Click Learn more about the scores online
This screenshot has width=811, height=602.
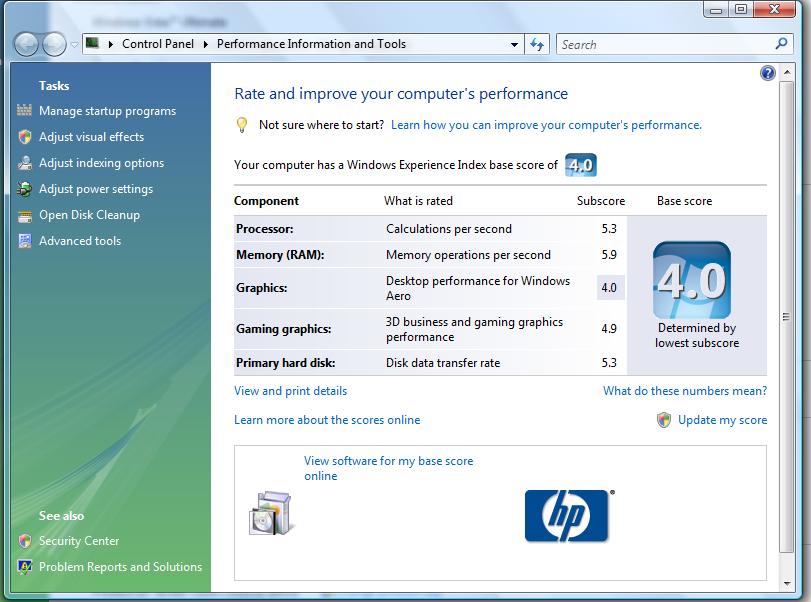(x=327, y=420)
